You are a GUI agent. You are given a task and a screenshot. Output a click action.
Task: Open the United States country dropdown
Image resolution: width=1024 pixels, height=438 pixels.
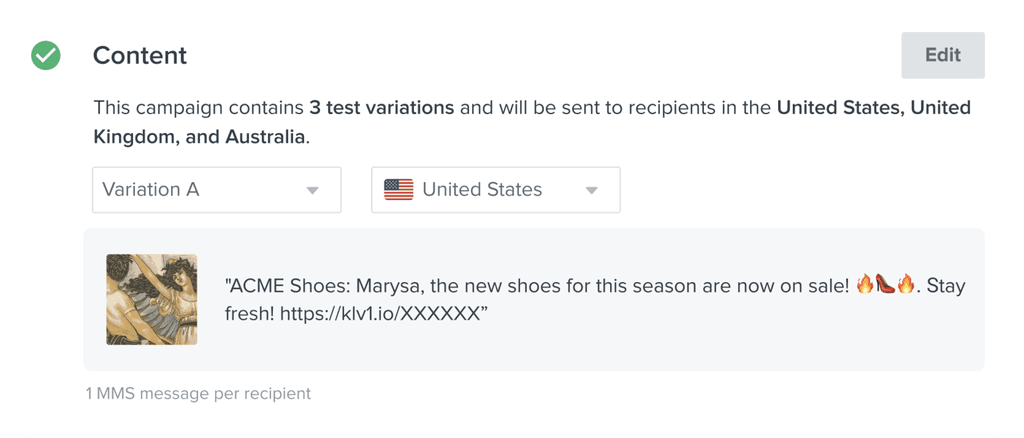tap(496, 190)
